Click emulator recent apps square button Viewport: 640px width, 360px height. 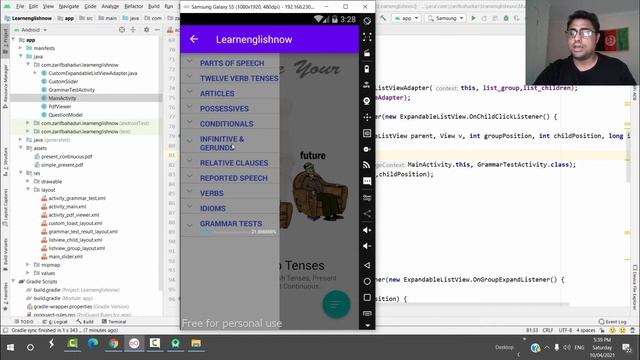[x=367, y=297]
